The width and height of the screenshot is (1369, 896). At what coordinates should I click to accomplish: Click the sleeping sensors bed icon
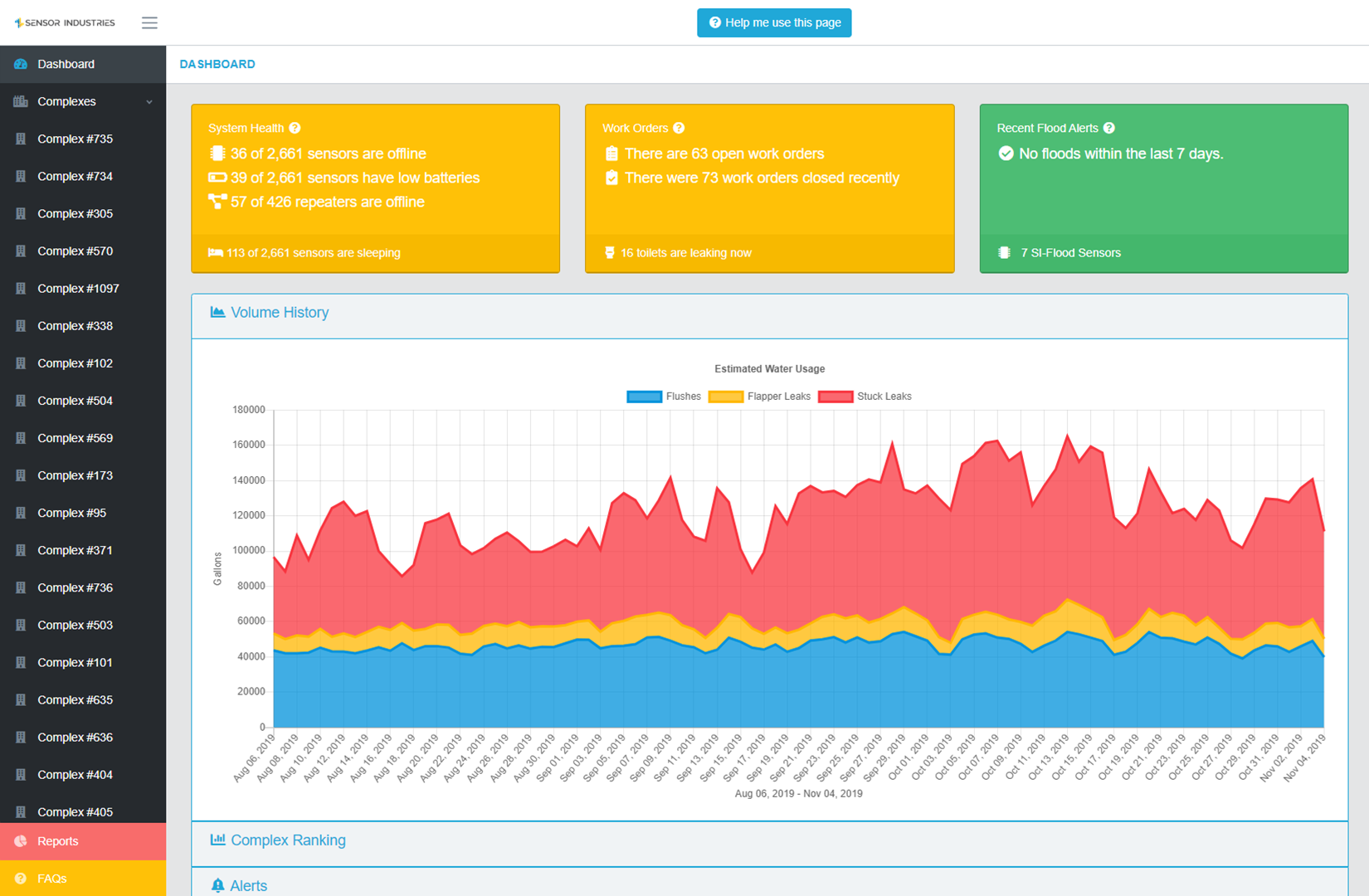click(215, 253)
